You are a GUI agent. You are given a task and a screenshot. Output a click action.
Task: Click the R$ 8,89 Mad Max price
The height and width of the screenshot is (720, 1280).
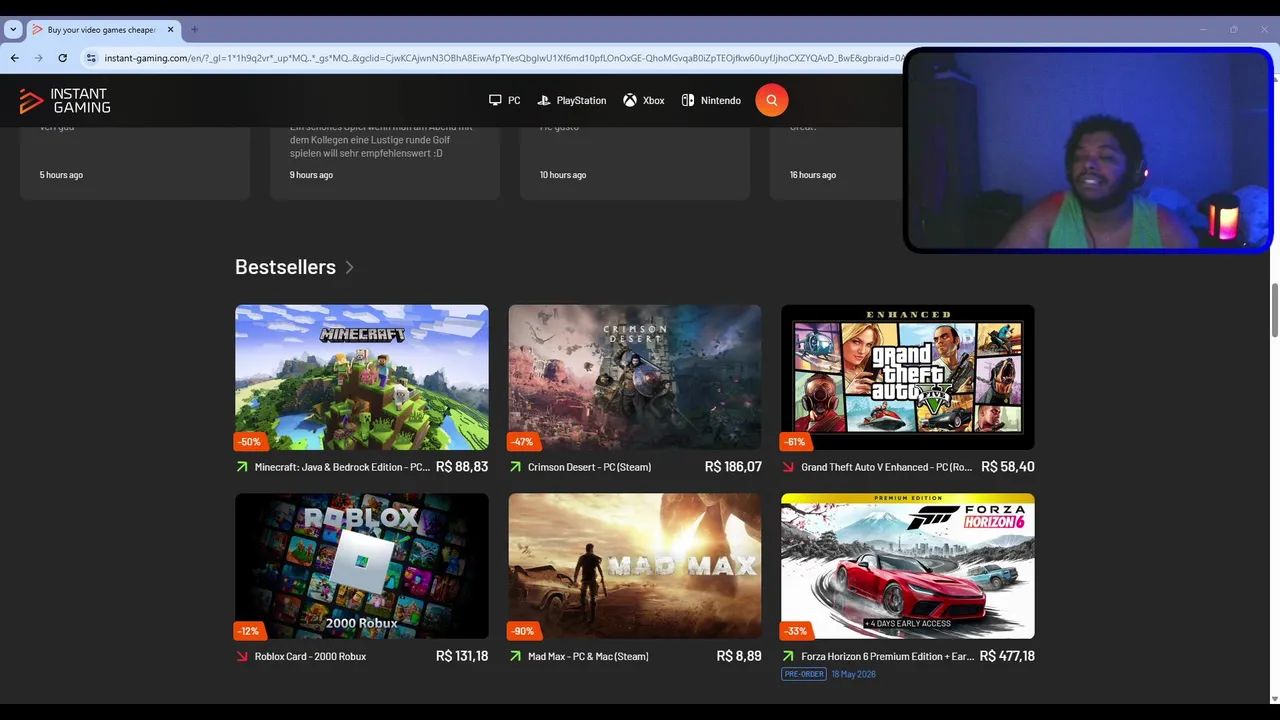coord(739,657)
